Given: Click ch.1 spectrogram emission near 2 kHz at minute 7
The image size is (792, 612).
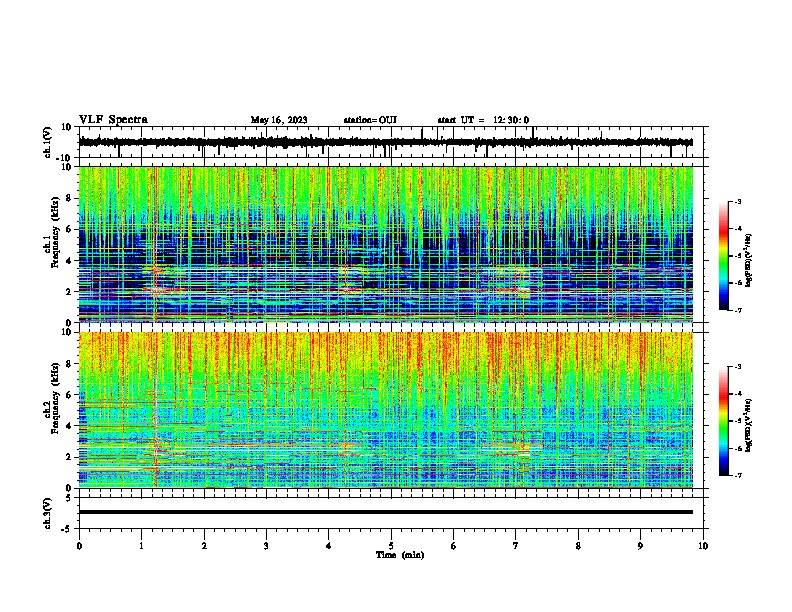Looking at the screenshot, I should pyautogui.click(x=514, y=290).
